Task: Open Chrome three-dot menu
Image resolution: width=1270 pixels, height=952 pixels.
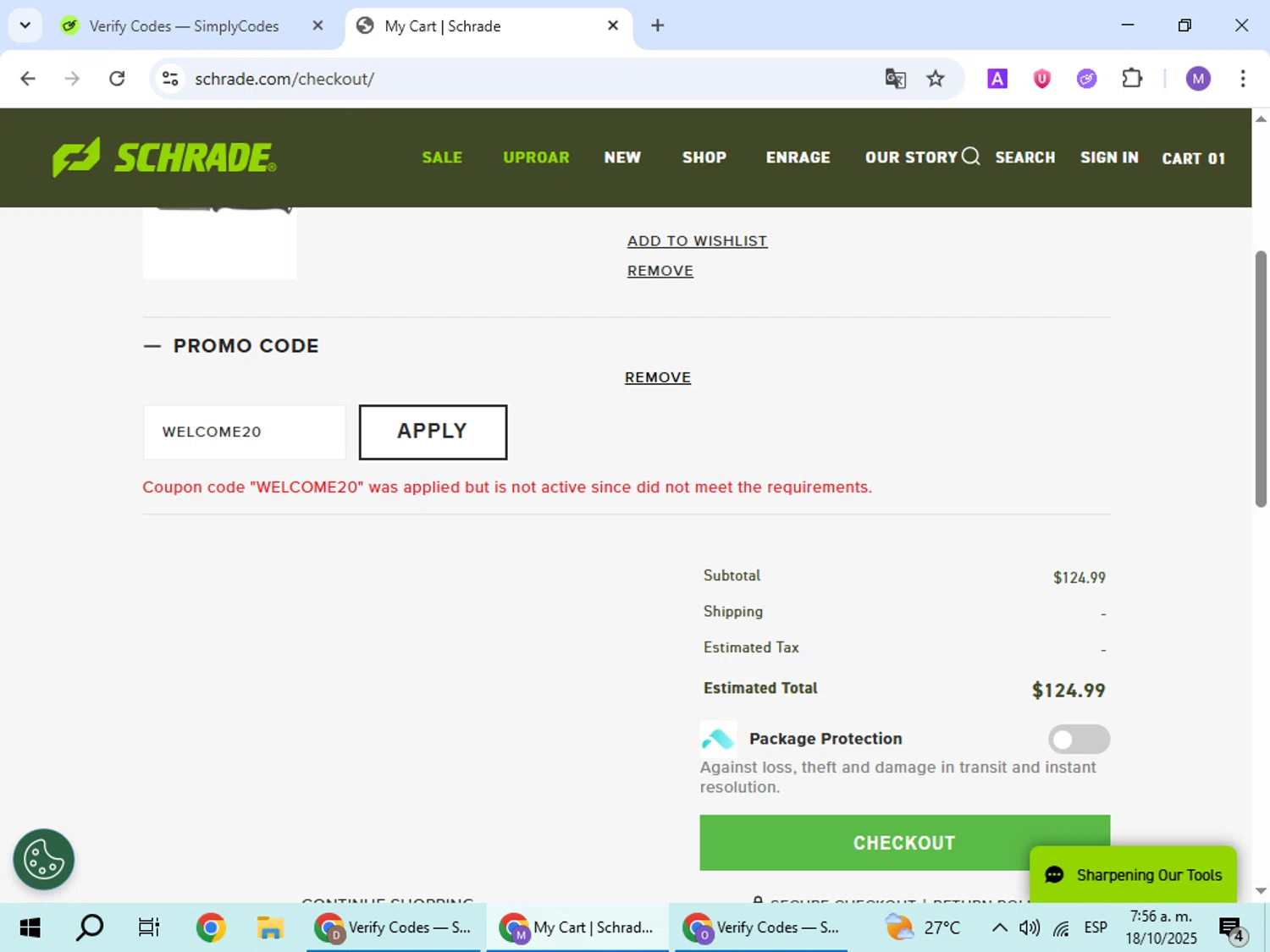Action: pyautogui.click(x=1243, y=79)
